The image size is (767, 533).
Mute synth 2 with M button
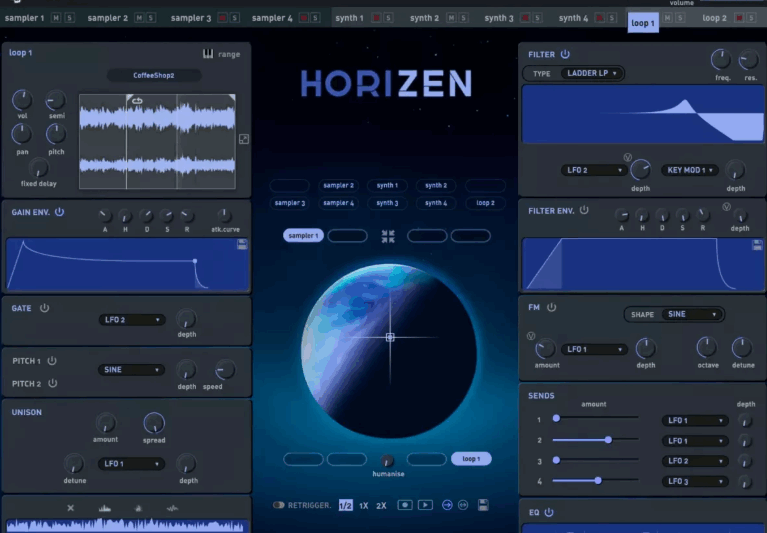[x=451, y=18]
